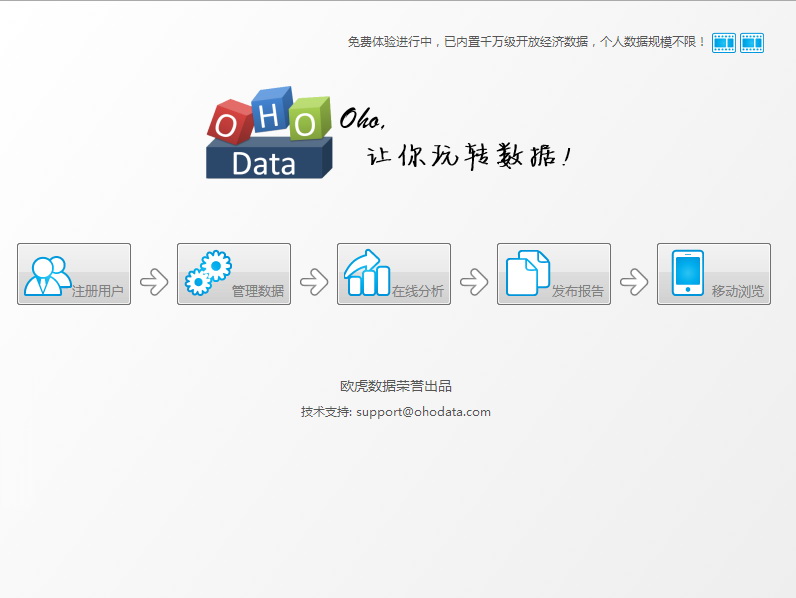Screen dimensions: 796x598
Task: Open the 移动浏览 mobile browsing button
Action: click(714, 274)
